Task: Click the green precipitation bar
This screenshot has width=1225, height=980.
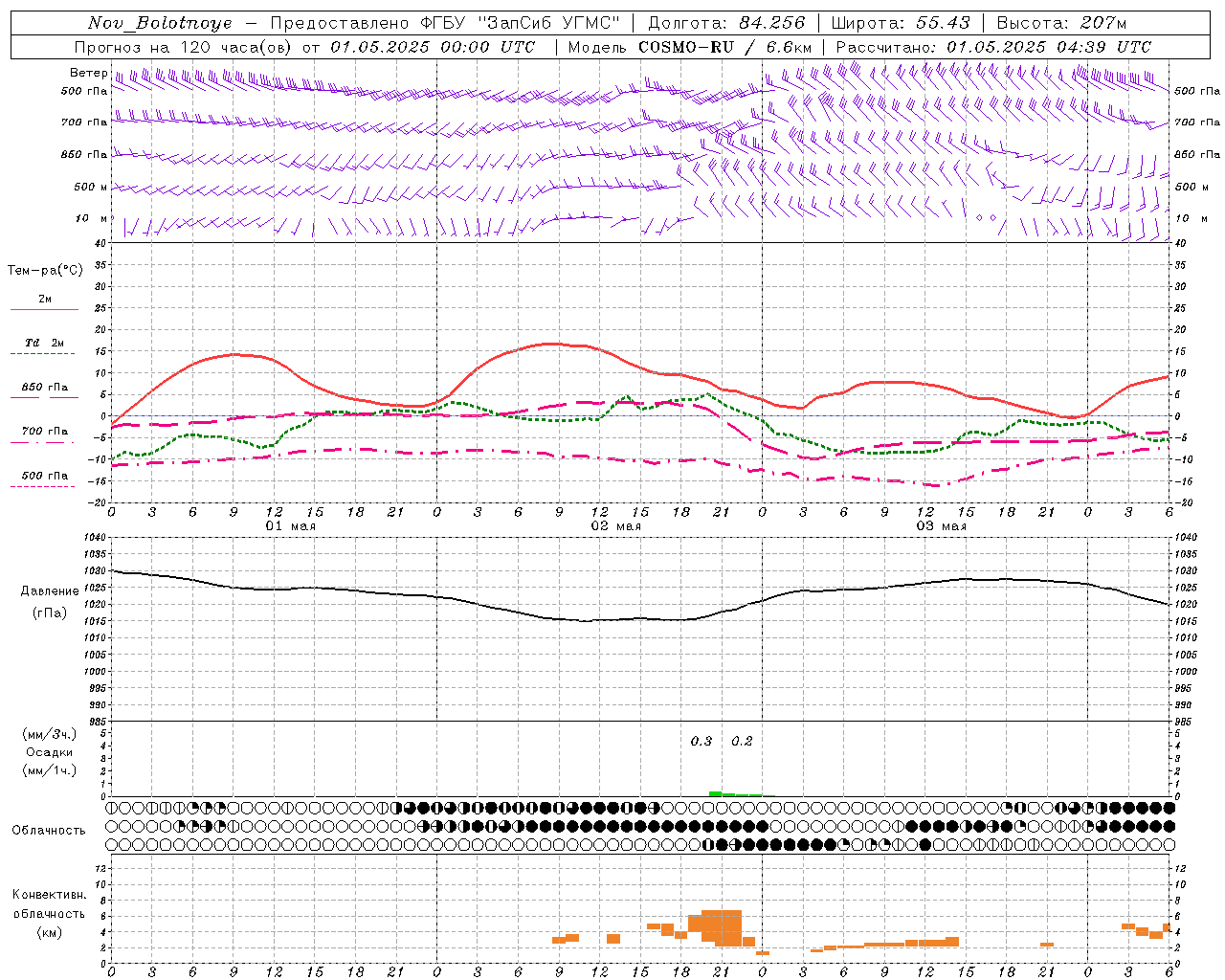Action: pyautogui.click(x=735, y=793)
